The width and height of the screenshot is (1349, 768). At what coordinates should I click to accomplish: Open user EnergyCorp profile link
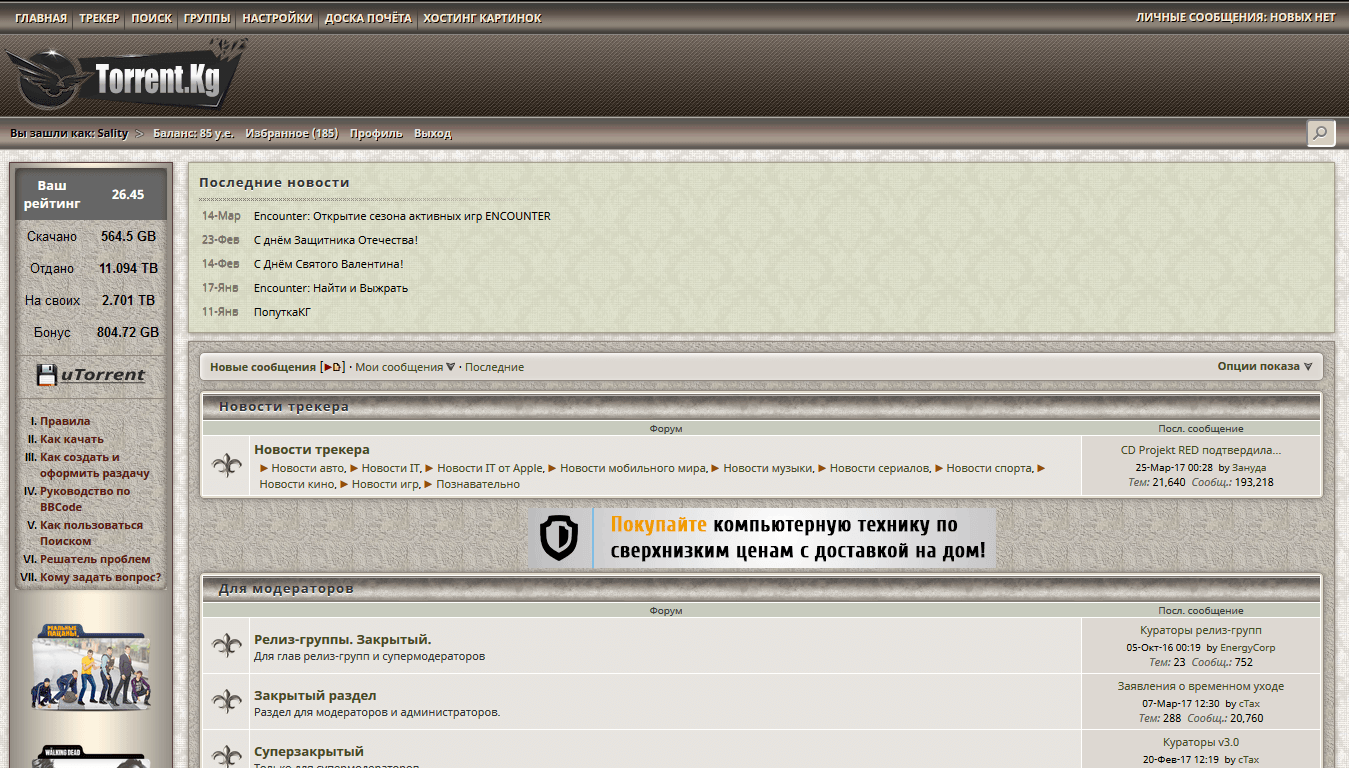click(x=1248, y=647)
